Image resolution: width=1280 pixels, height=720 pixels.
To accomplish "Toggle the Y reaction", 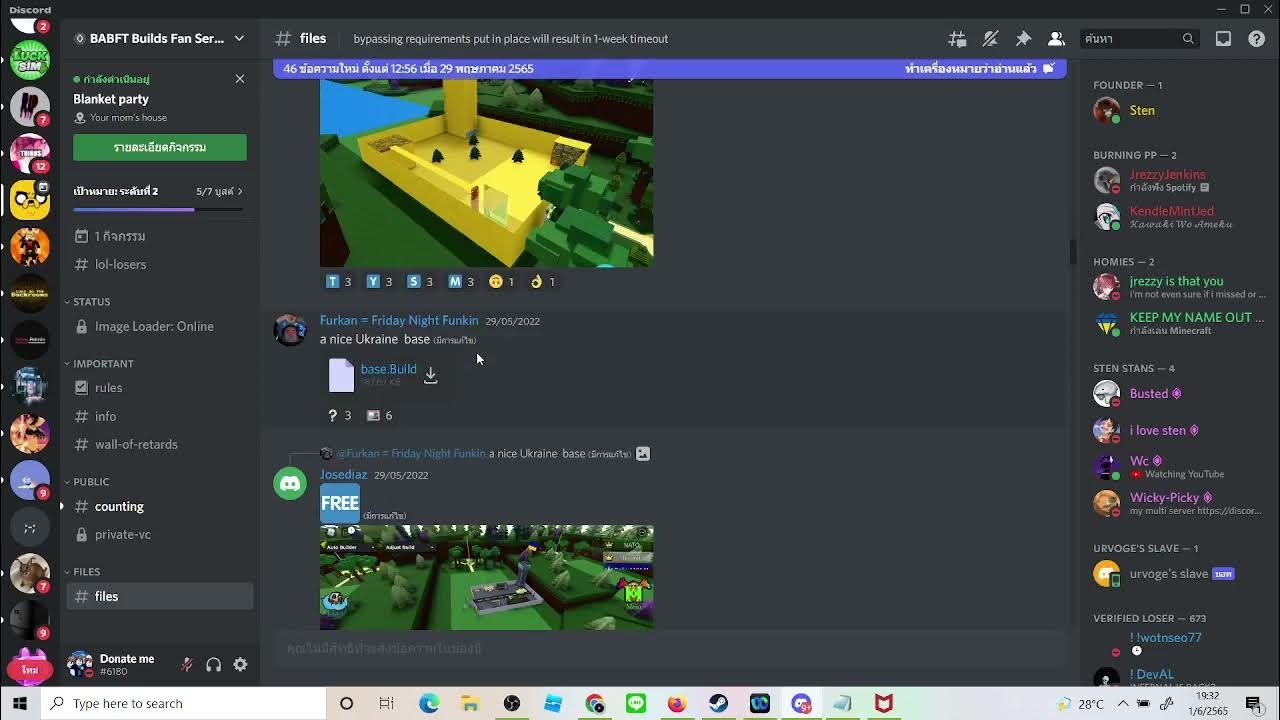I will pos(379,282).
